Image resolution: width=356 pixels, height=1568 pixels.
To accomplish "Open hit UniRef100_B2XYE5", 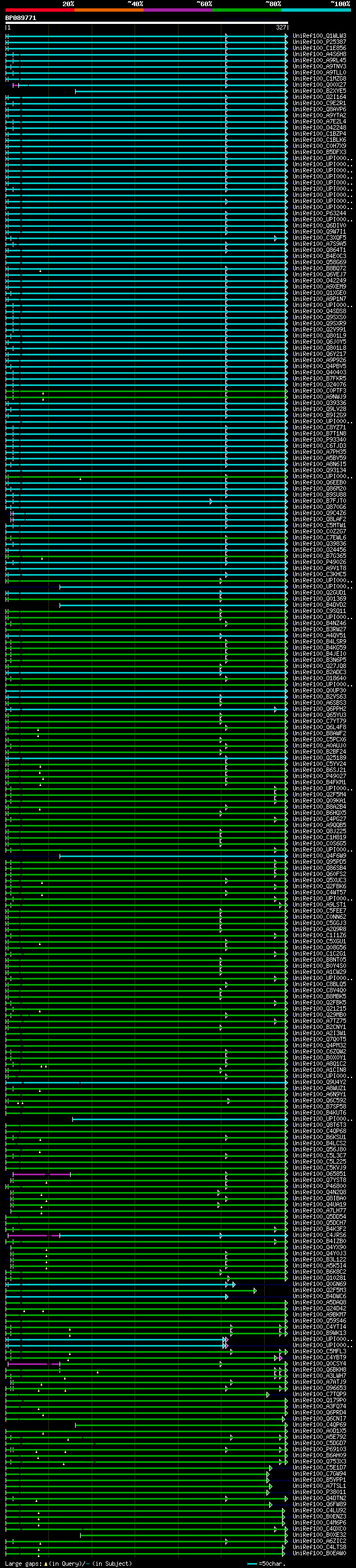I will 319,91.
